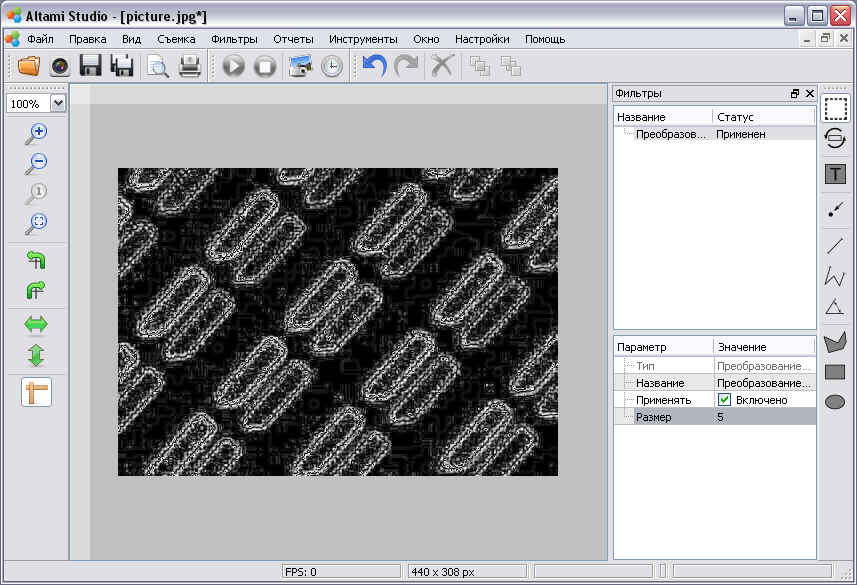Undock the Фильтры panel
The image size is (857, 585).
coord(795,93)
